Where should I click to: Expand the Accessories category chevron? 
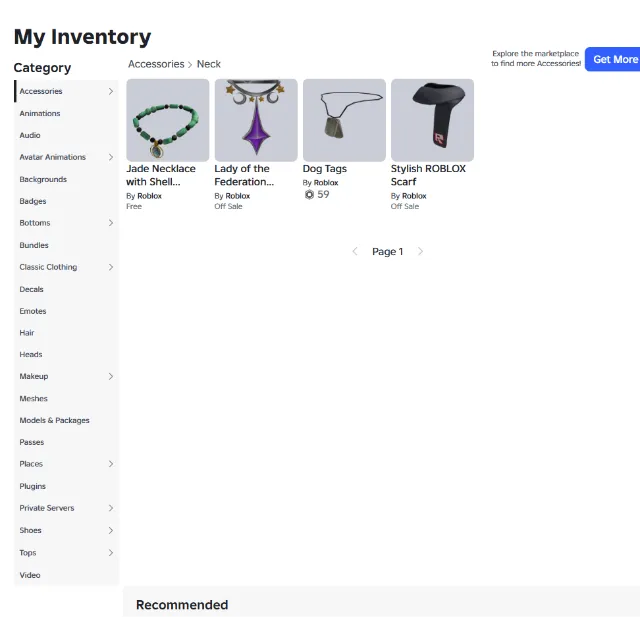(111, 91)
